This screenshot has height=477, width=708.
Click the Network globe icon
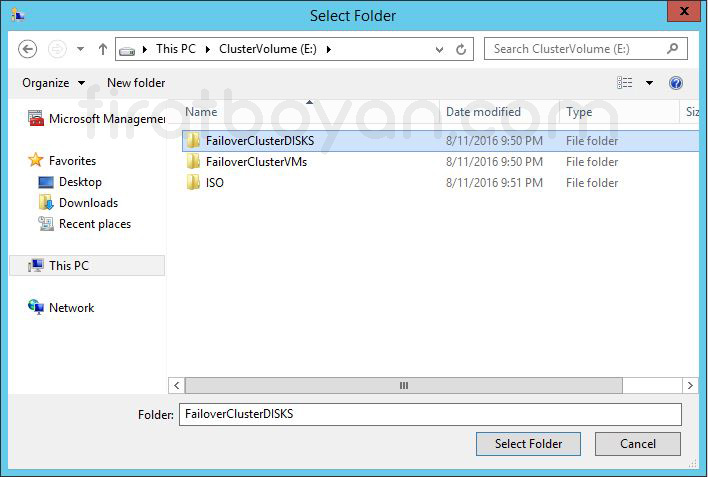[x=36, y=307]
